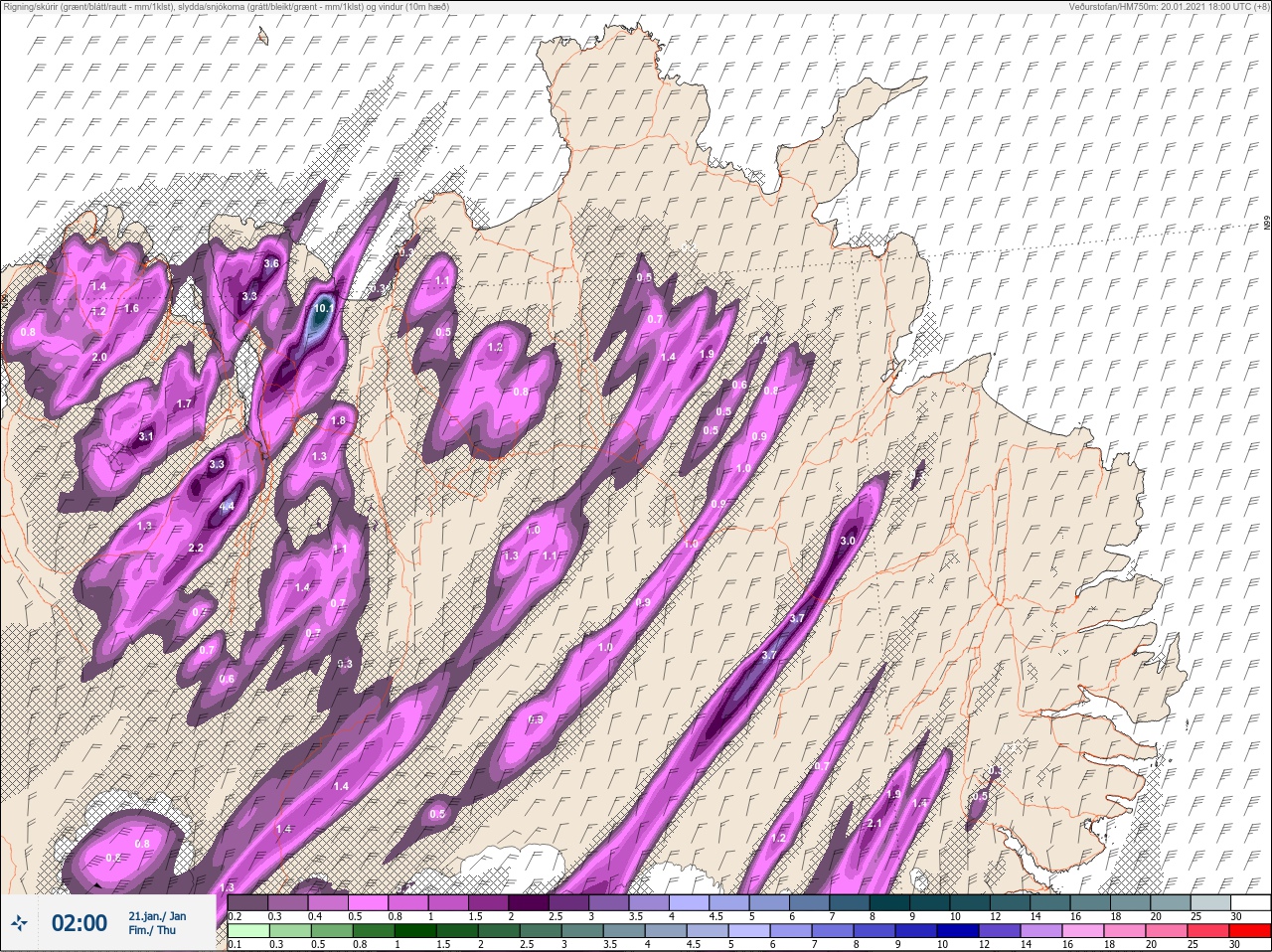Pick the red 25–30 legend swatch, lower row

[1252, 931]
